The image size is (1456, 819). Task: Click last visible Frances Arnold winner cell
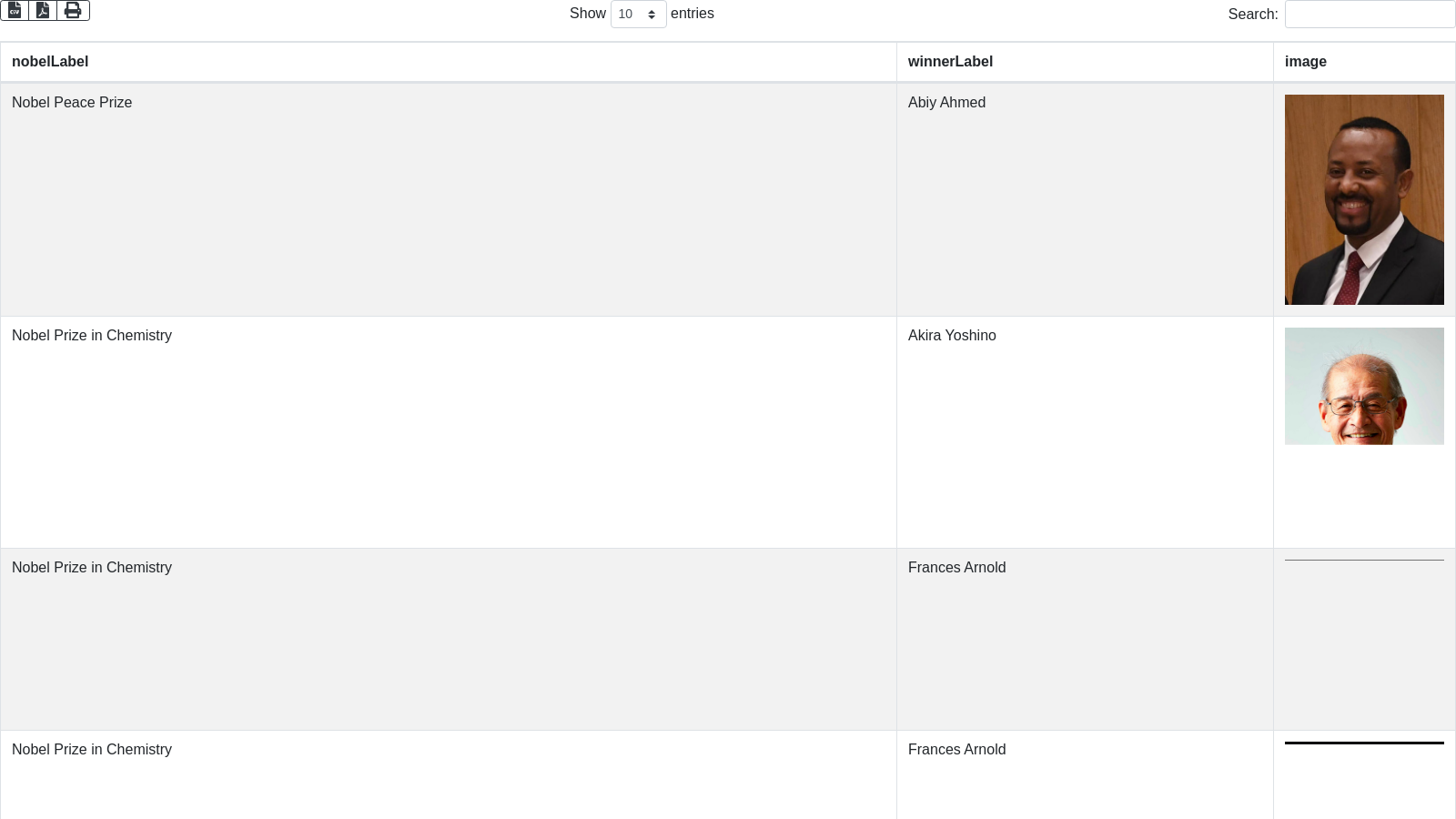(x=956, y=750)
